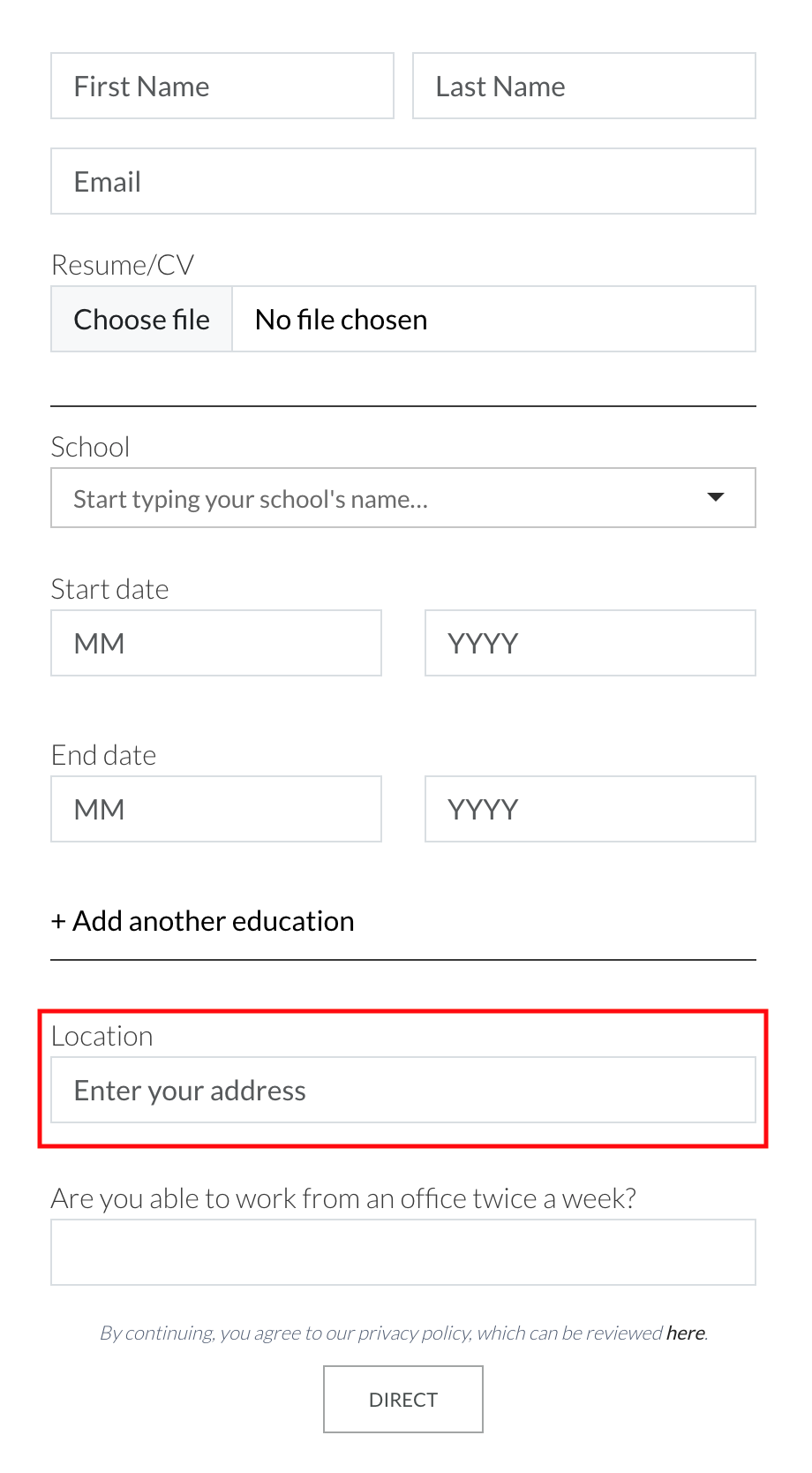Click the school name typing field
Viewport: 812px width, 1473px height.
click(x=353, y=497)
